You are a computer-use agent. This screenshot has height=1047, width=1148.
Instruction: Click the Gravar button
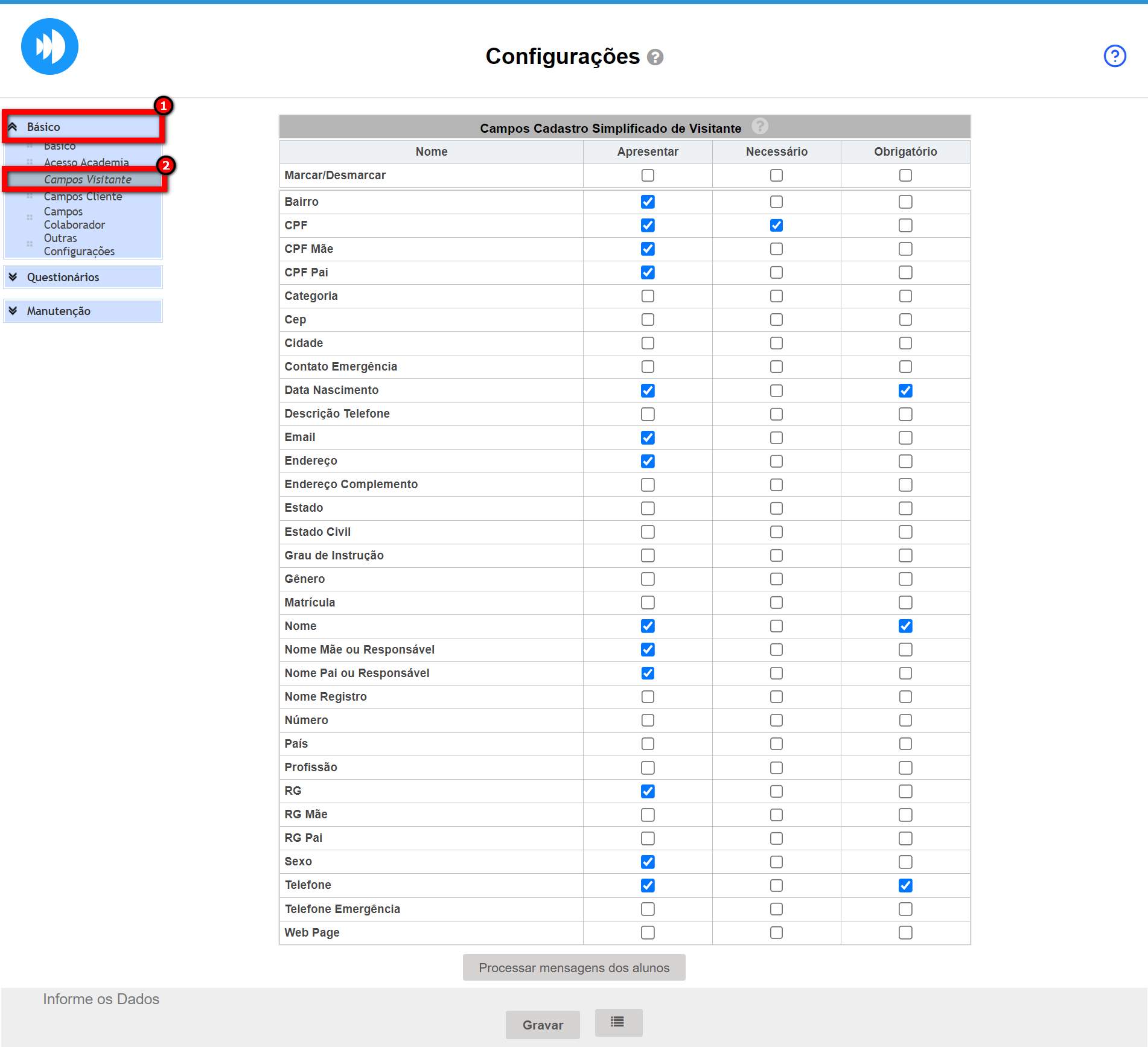pos(542,1025)
